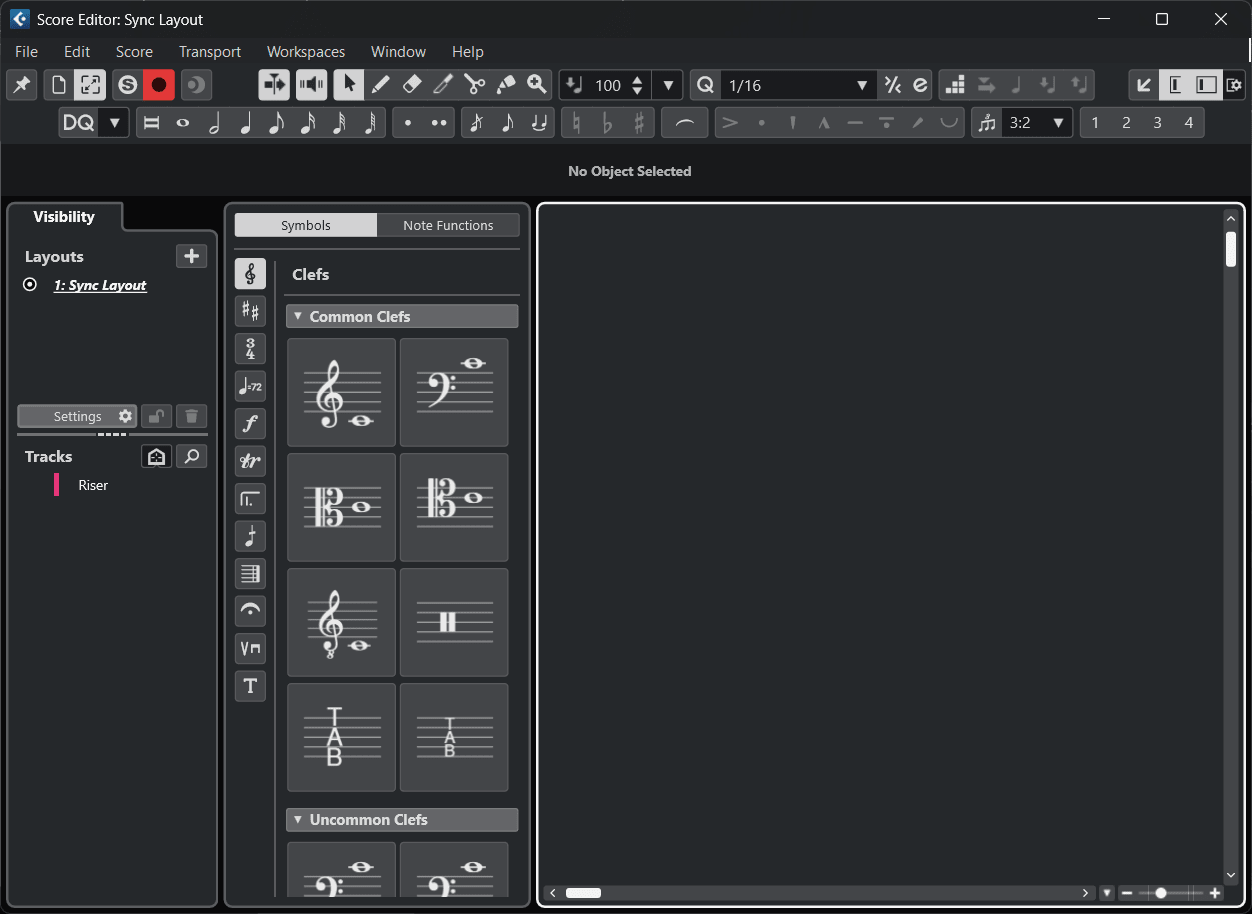Choose the whole note value
The image size is (1252, 914).
tap(183, 123)
